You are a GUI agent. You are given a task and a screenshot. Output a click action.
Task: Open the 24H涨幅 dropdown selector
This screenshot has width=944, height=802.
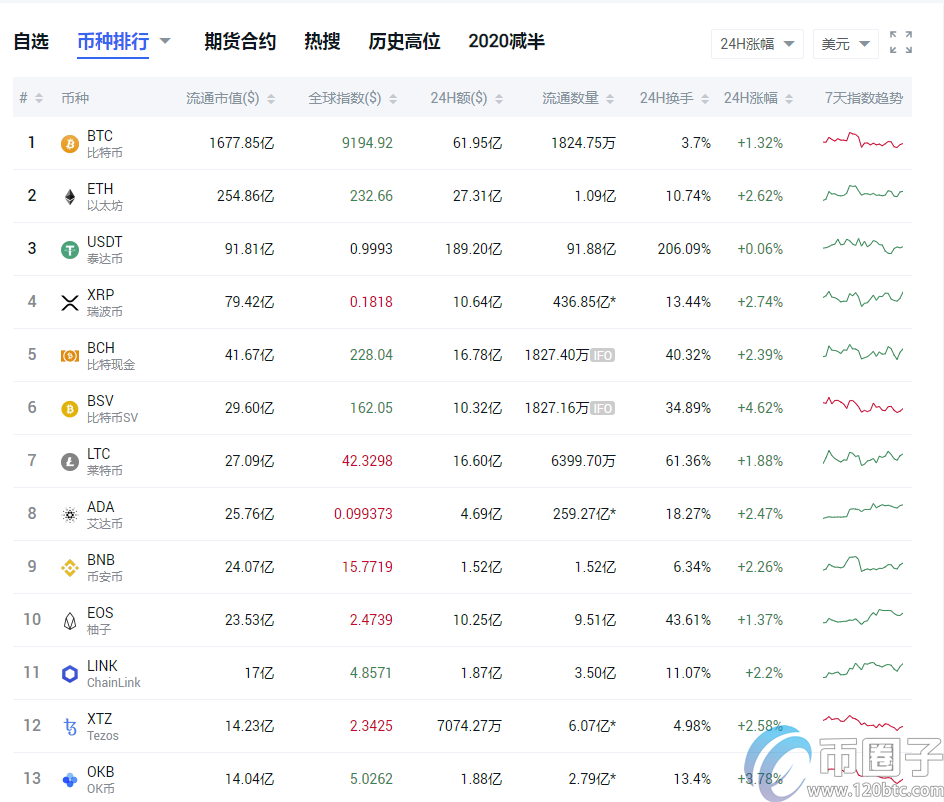[757, 44]
